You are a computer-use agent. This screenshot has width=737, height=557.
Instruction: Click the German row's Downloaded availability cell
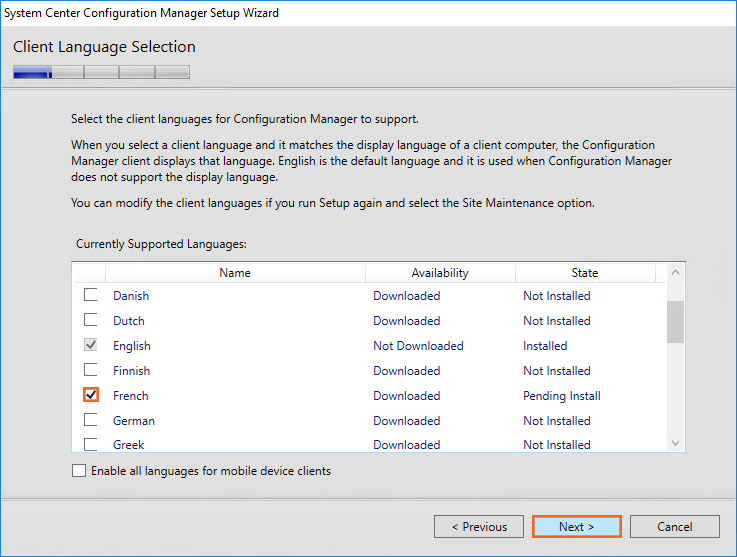point(407,421)
